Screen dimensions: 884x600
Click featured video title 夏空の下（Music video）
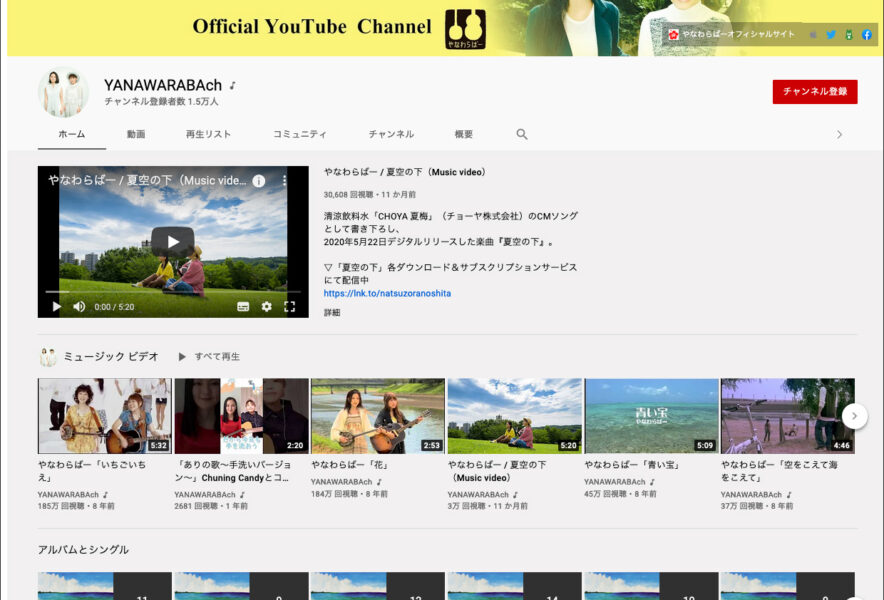coord(404,172)
